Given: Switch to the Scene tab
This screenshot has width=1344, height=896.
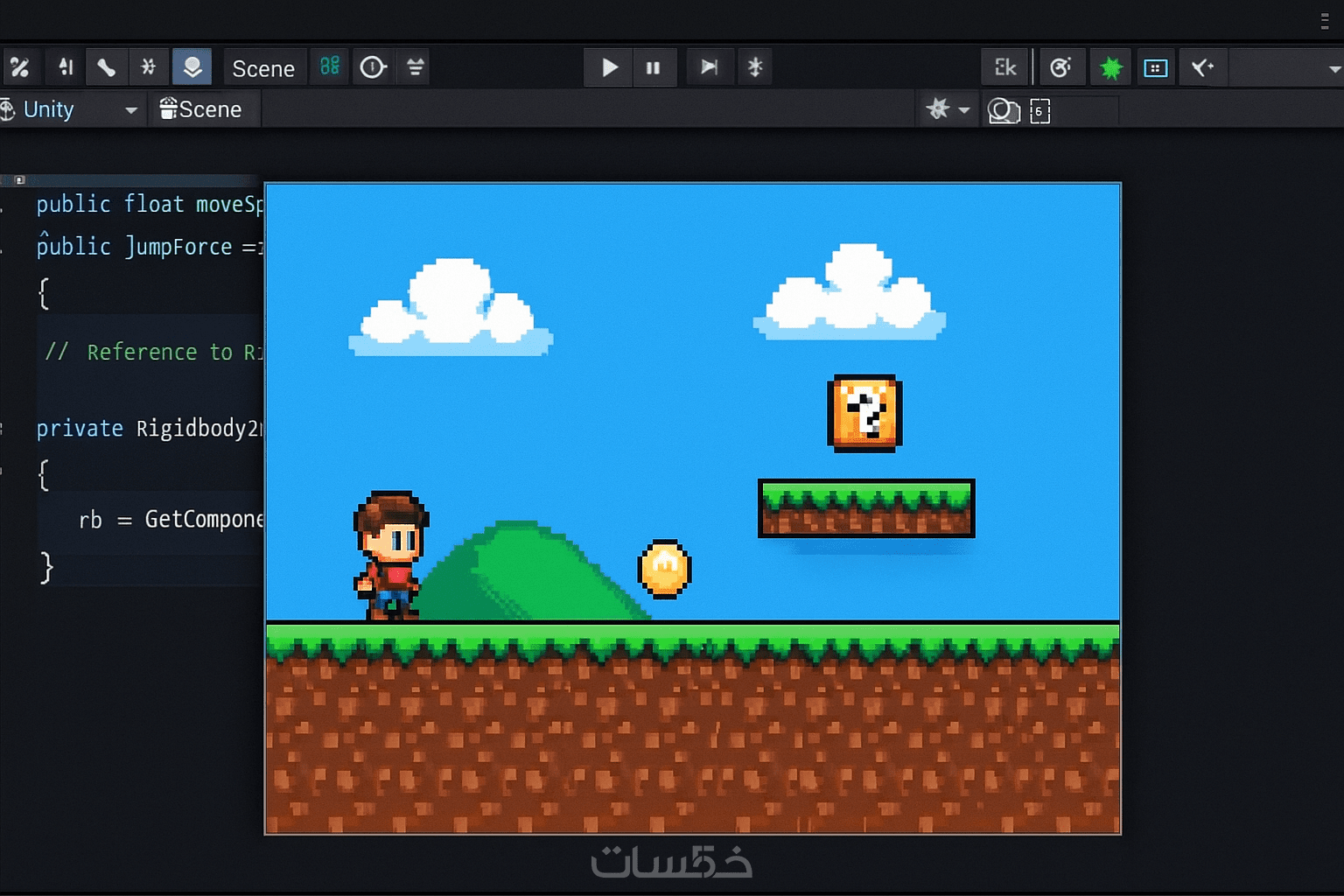Looking at the screenshot, I should tap(201, 109).
